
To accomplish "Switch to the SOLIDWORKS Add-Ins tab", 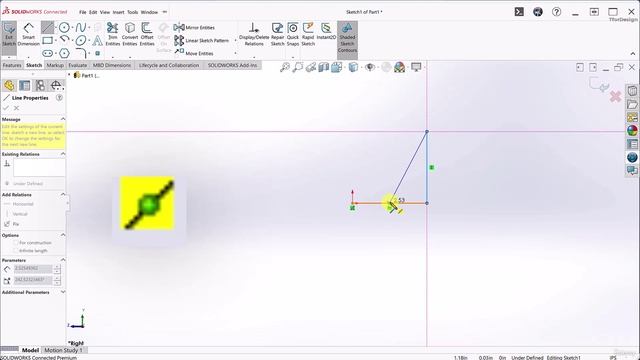I will (x=232, y=65).
